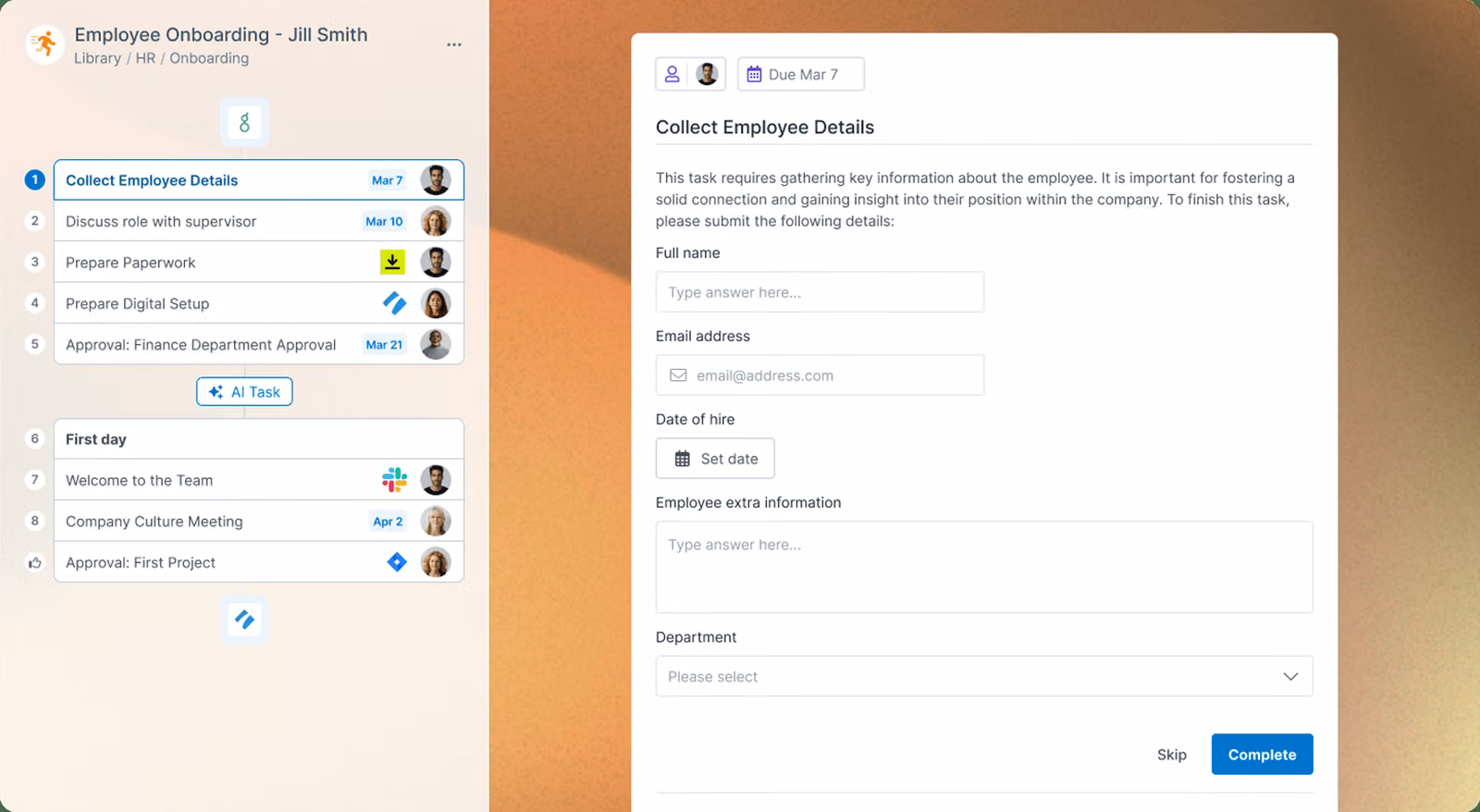Image resolution: width=1480 pixels, height=812 pixels.
Task: Click the Full name input field
Action: tap(820, 292)
